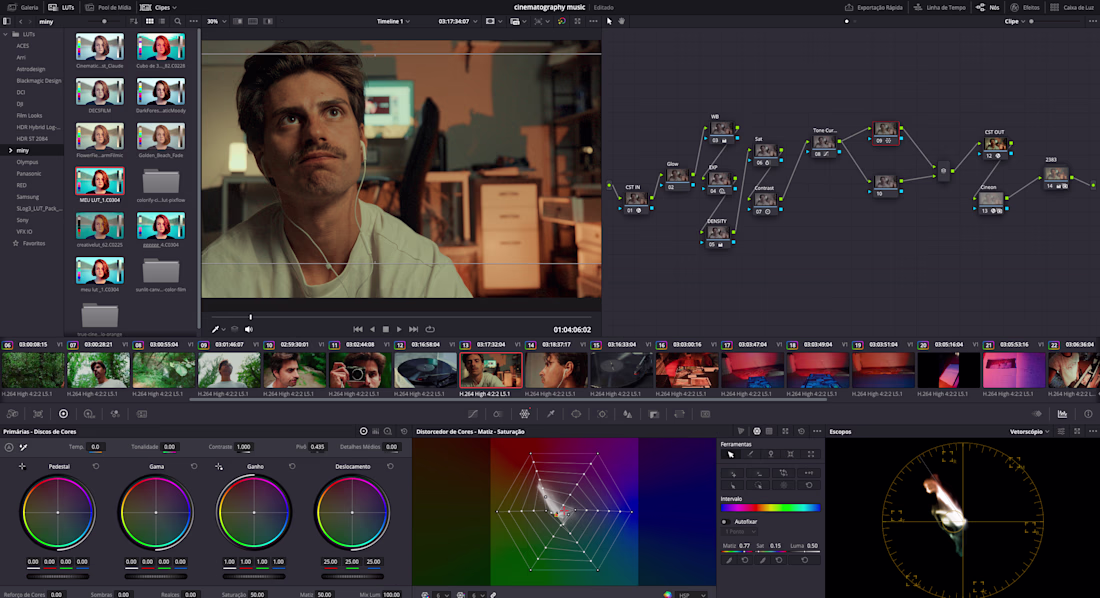Collapse the LUTs root folder

click(6, 34)
